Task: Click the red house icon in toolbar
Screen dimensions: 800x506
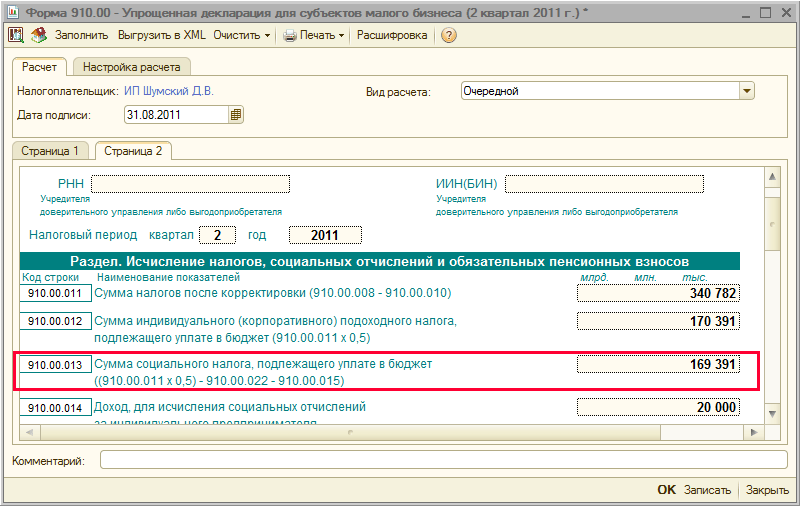Action: pos(40,35)
